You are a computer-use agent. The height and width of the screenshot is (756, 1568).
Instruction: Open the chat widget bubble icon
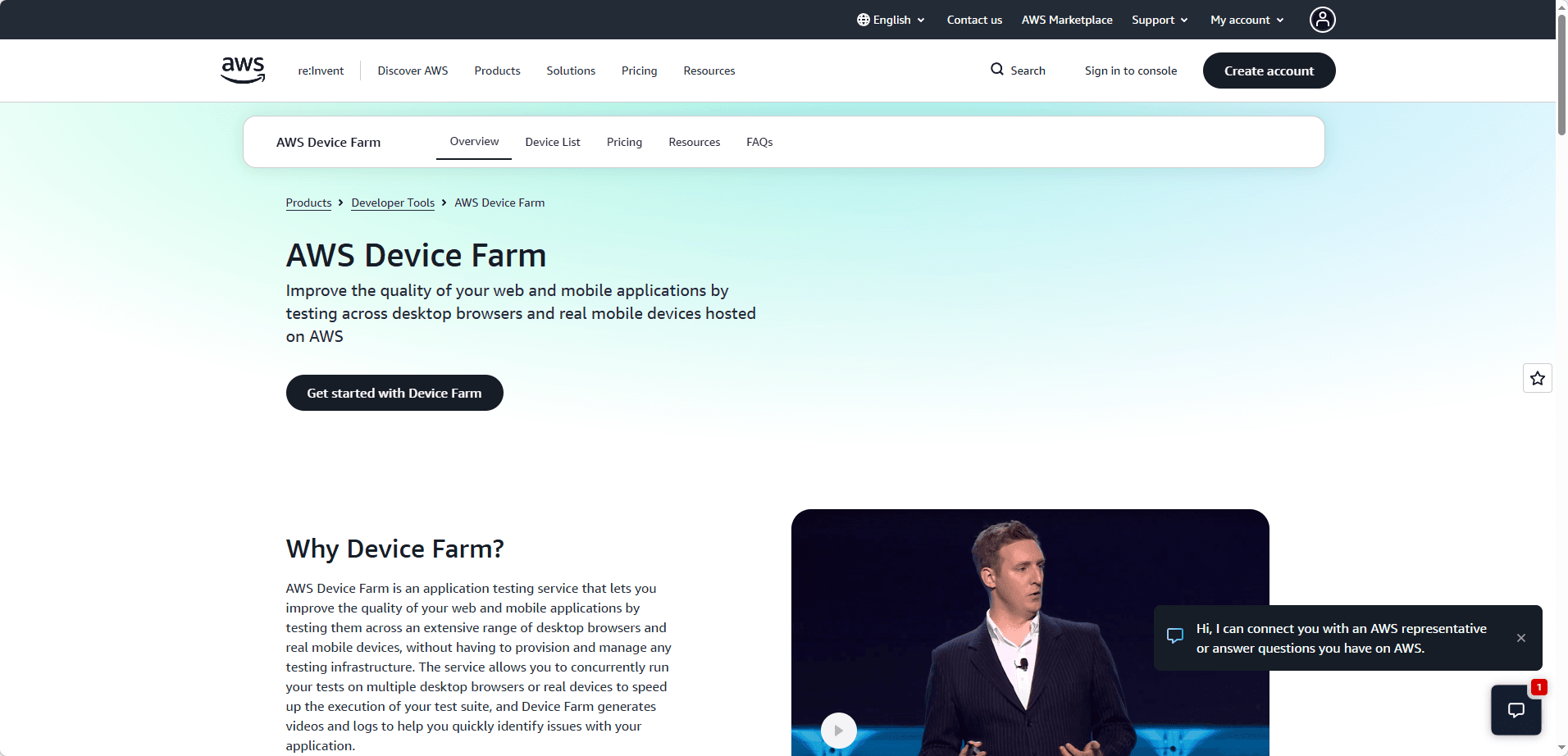1516,710
